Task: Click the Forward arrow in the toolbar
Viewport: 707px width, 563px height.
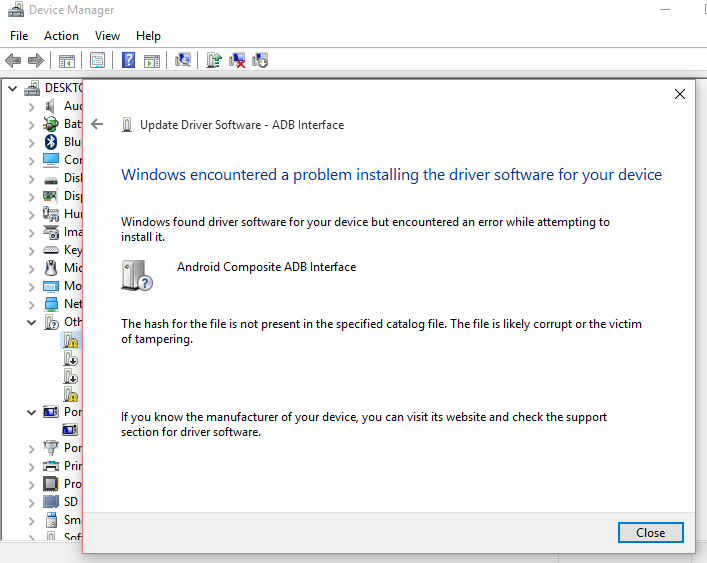Action: point(36,60)
